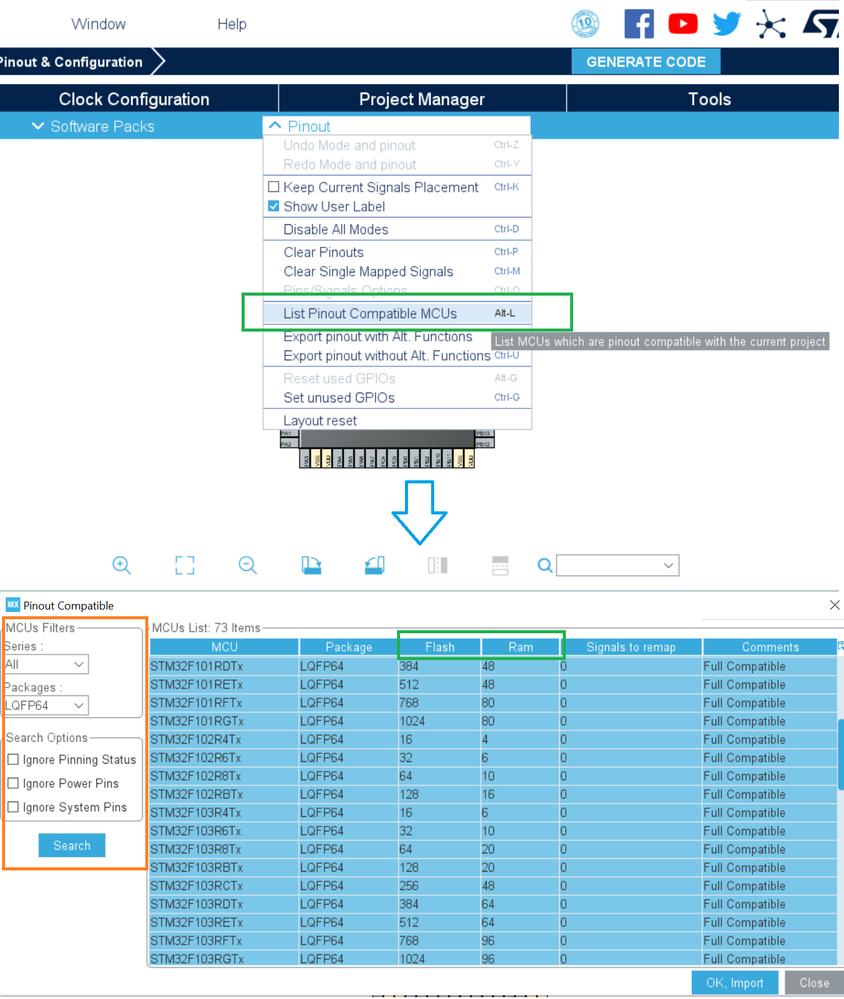Viewport: 844px width, 999px height.
Task: Fit the pinout view to the screen
Action: pos(185,565)
